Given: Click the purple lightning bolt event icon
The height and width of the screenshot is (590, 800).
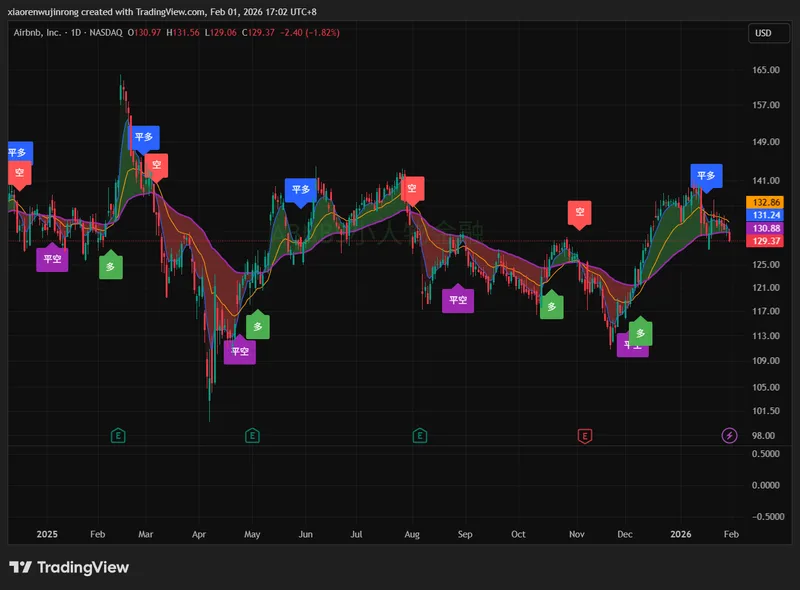Looking at the screenshot, I should point(729,436).
